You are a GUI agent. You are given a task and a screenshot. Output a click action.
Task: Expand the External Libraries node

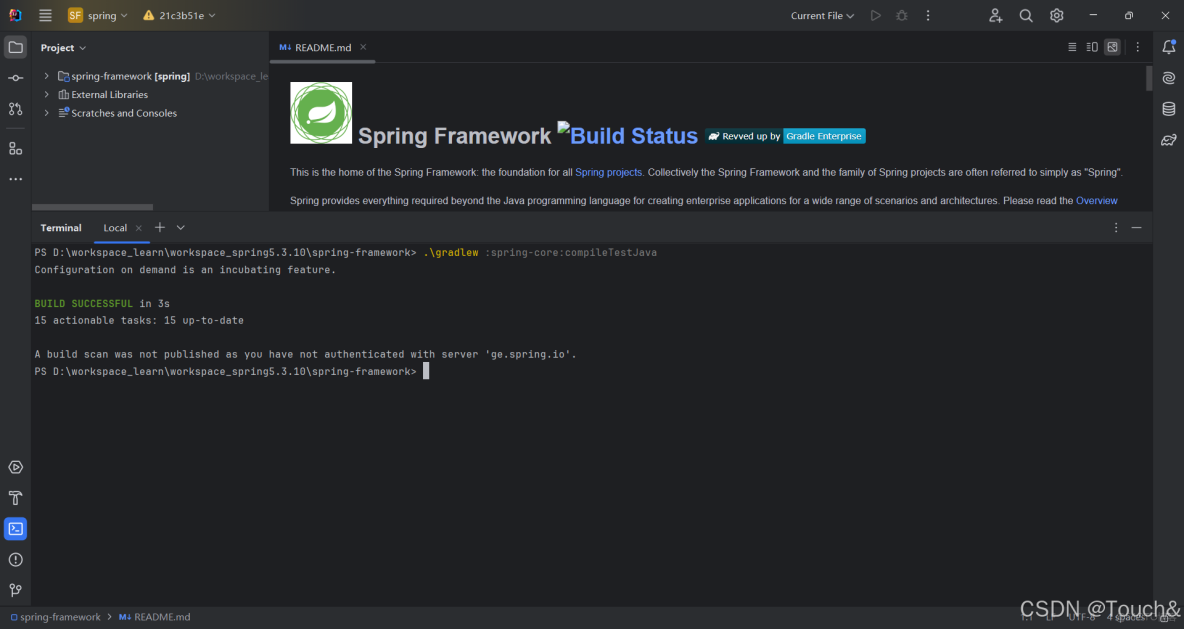tap(46, 94)
